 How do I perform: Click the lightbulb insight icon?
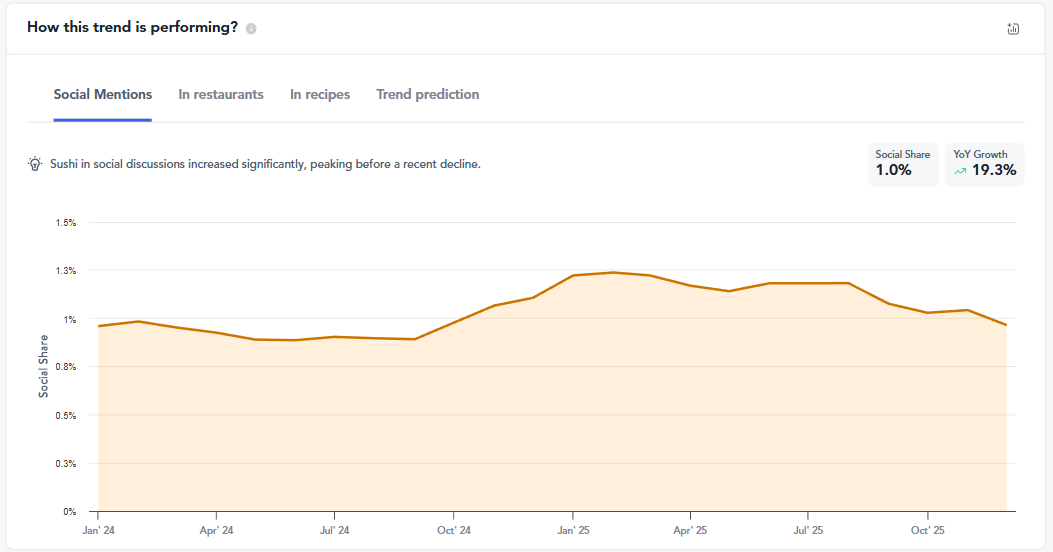[x=35, y=163]
